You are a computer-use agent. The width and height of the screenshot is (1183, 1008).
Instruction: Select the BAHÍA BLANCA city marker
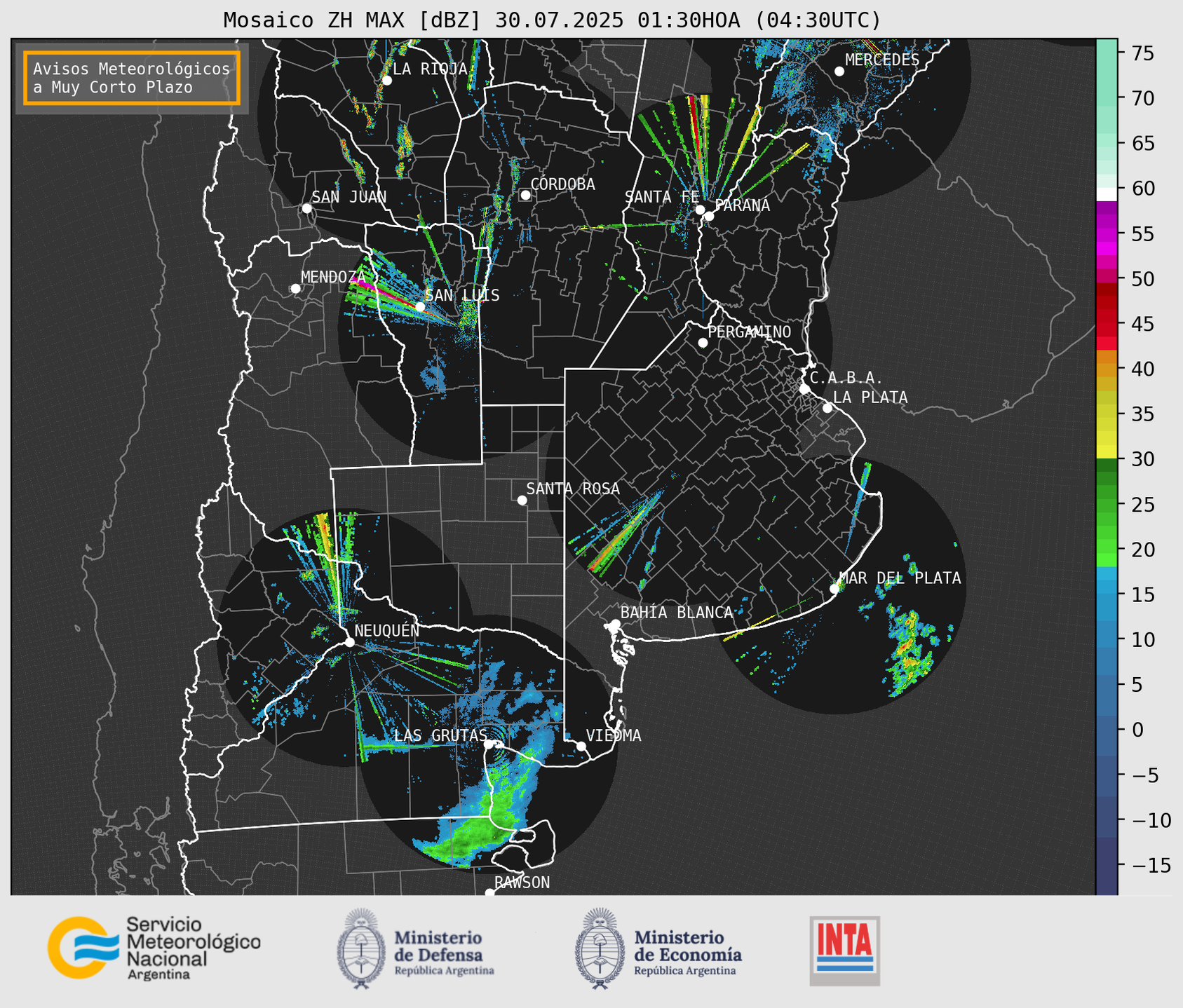(x=615, y=624)
